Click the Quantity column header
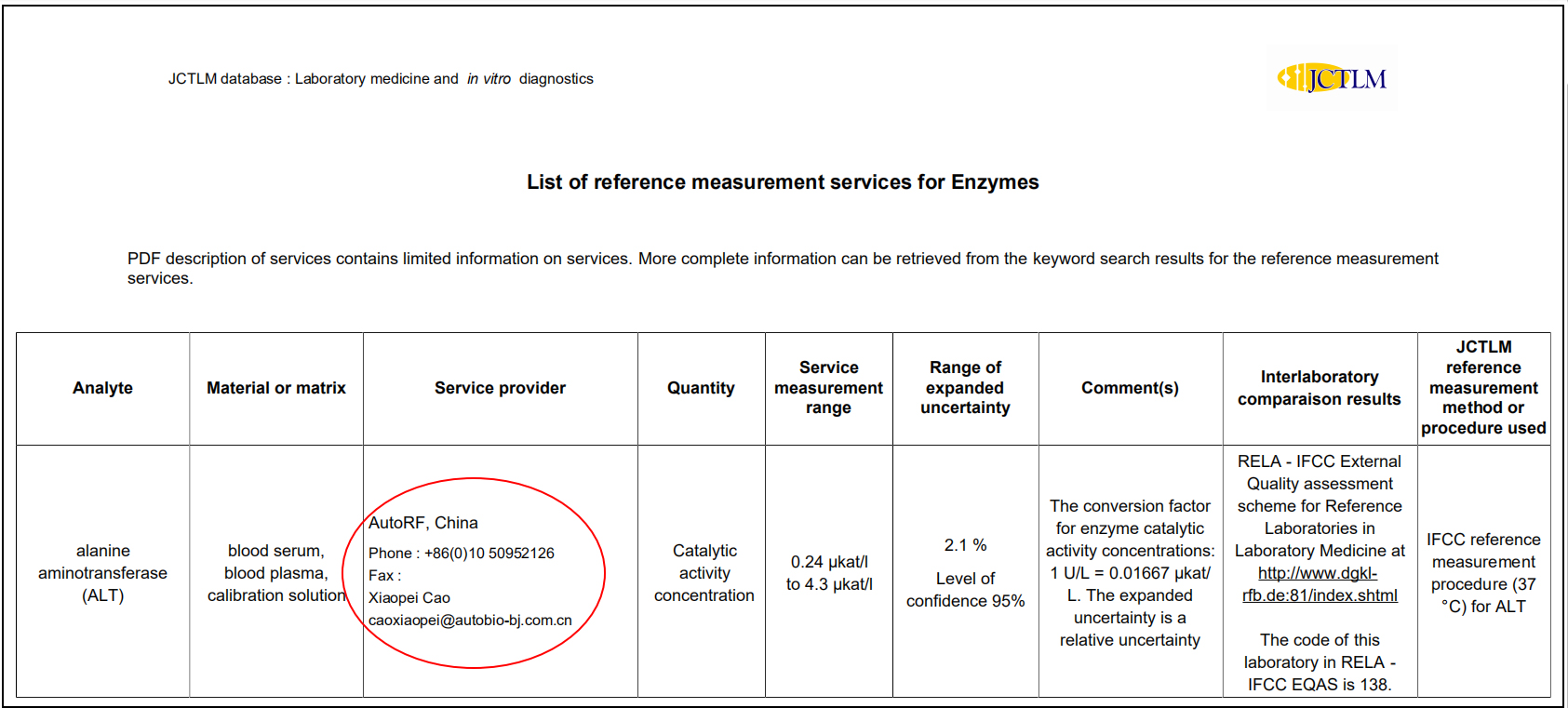Image resolution: width=1568 pixels, height=708 pixels. click(x=701, y=388)
